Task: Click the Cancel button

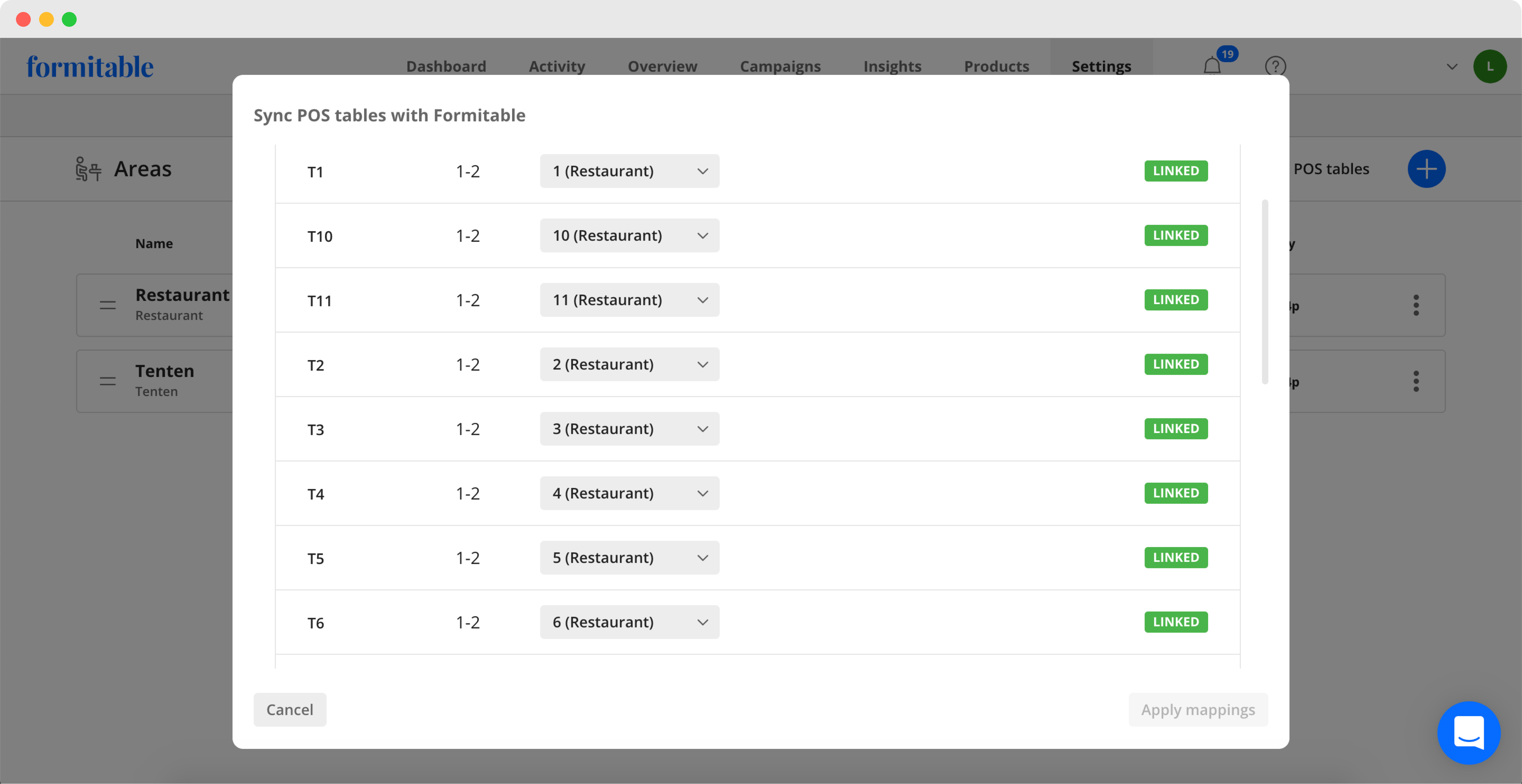Action: [x=290, y=709]
